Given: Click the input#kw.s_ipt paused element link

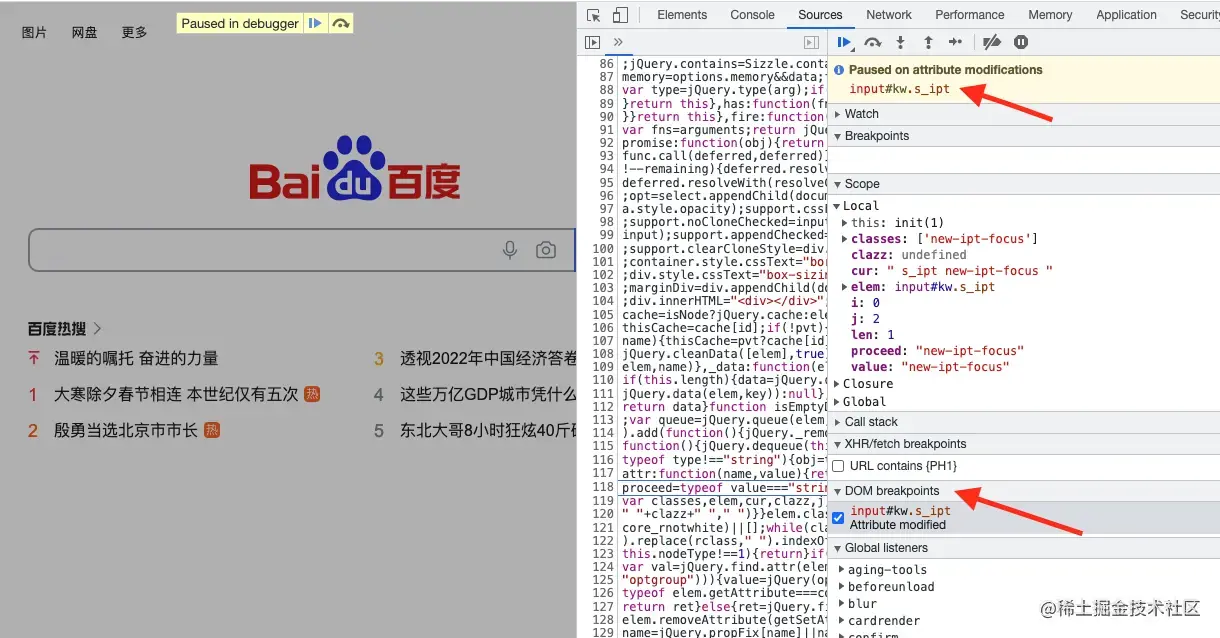Looking at the screenshot, I should coord(900,89).
